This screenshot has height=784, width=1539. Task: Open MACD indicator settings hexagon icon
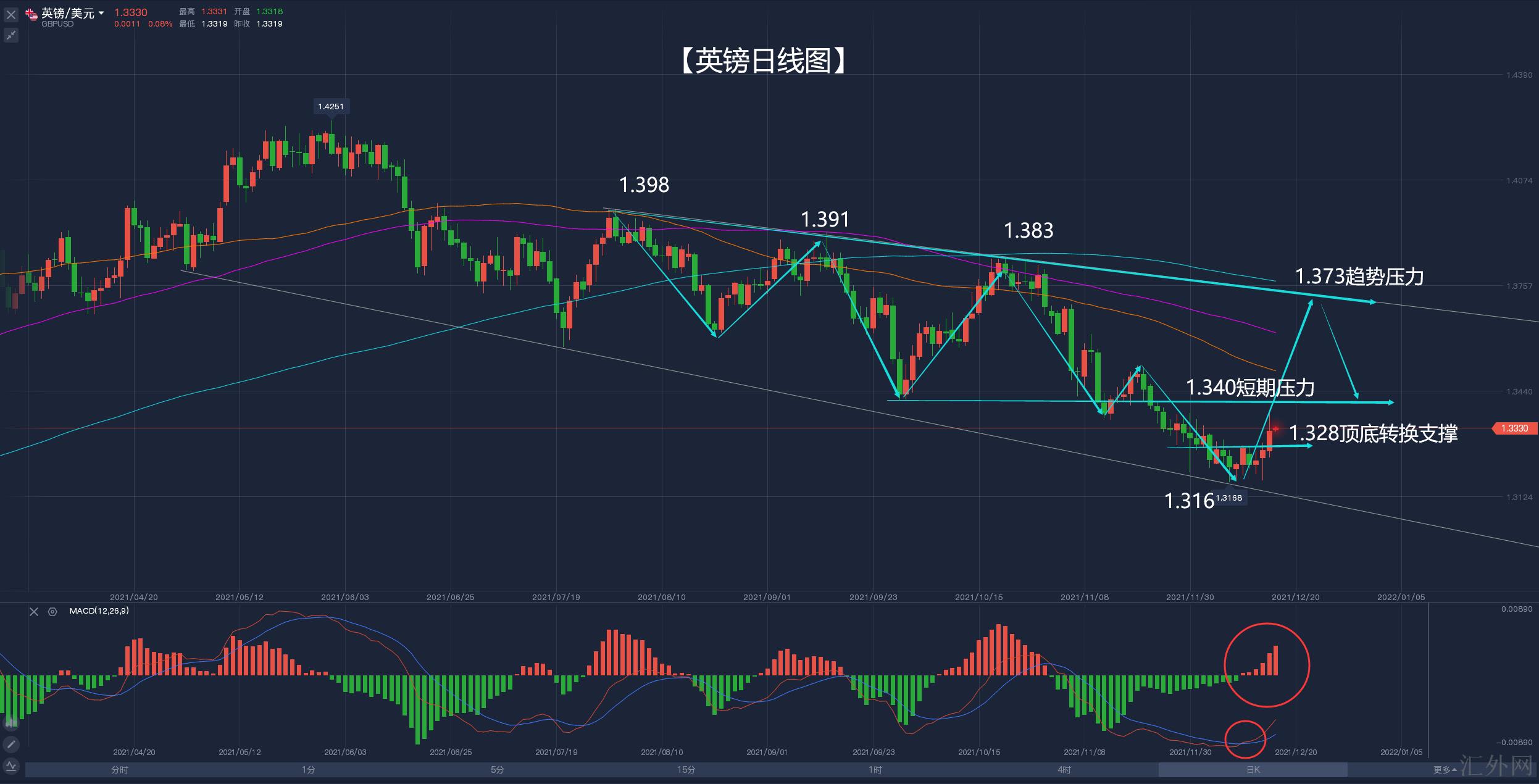click(52, 612)
